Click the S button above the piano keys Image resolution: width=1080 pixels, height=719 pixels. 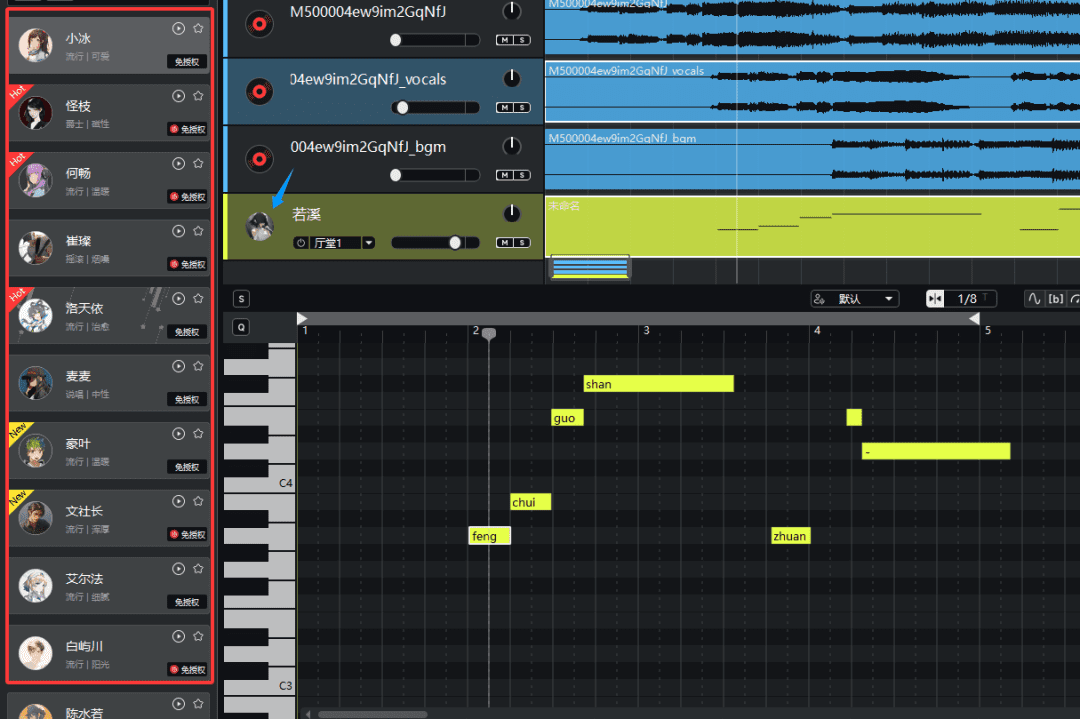coord(241,298)
